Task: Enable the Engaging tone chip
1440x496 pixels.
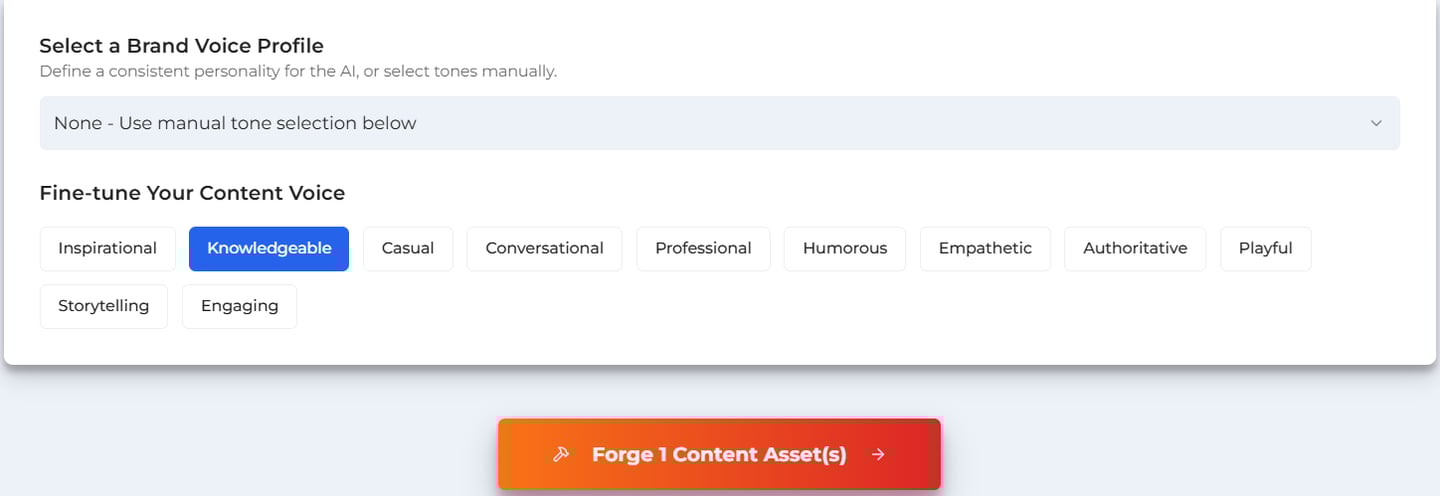Action: pos(239,307)
